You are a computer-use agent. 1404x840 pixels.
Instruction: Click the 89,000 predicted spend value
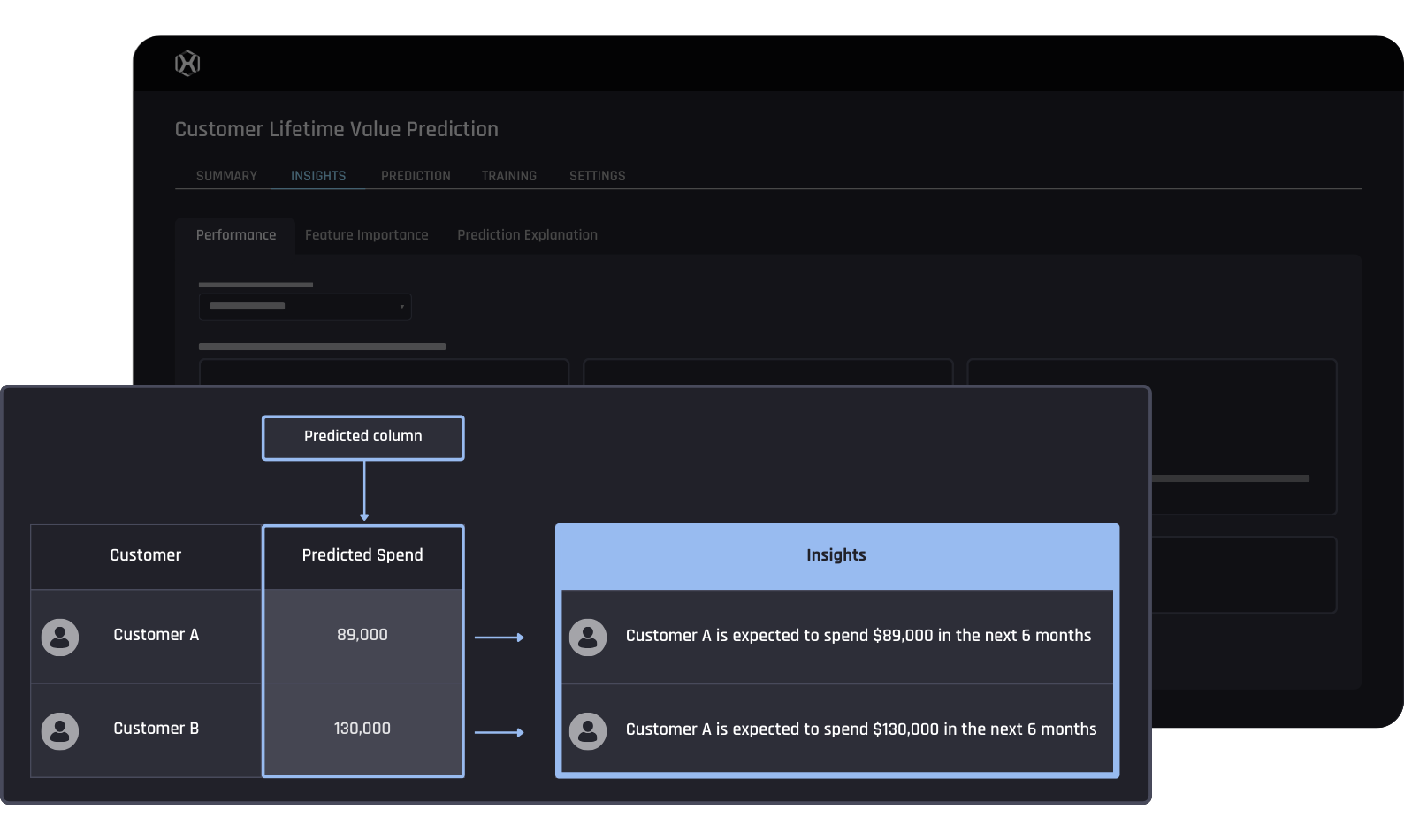click(362, 635)
